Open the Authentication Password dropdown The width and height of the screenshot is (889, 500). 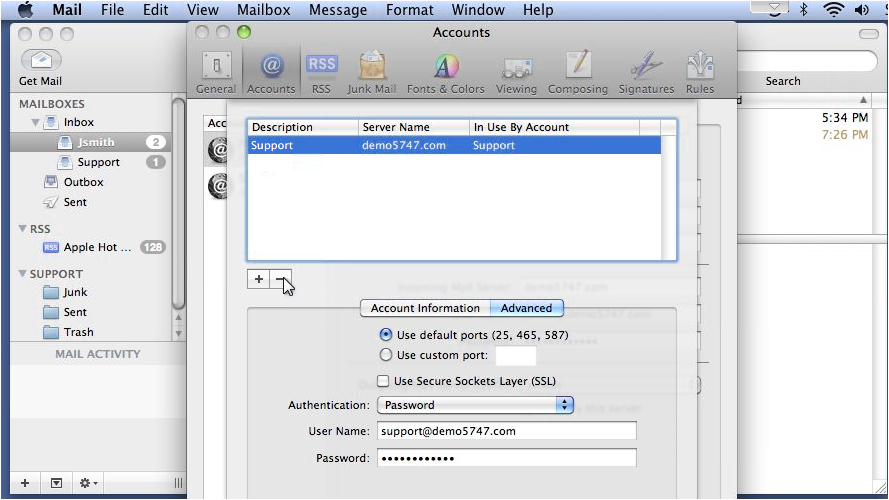click(475, 405)
